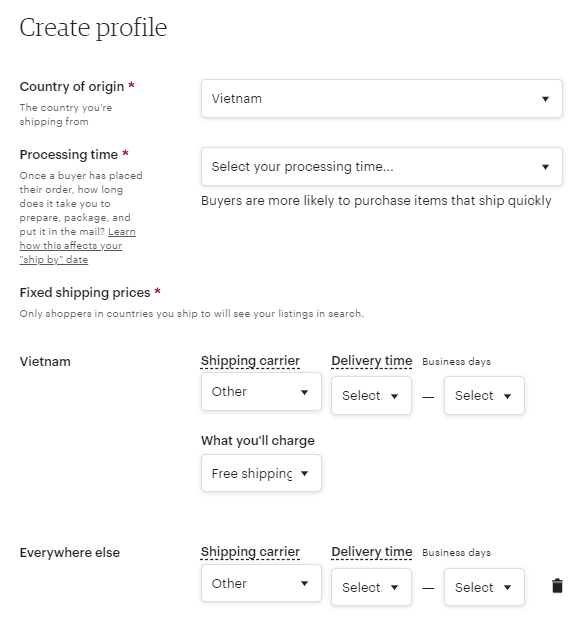Viewport: 586px width, 618px height.
Task: Click the Everywhere else destination label
Action: coord(70,553)
